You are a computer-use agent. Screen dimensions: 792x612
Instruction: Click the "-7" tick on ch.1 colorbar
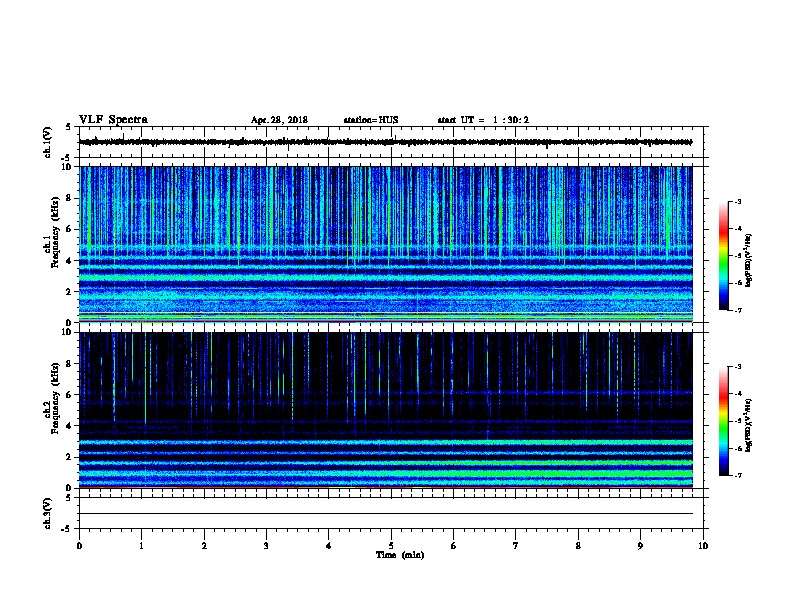(737, 310)
